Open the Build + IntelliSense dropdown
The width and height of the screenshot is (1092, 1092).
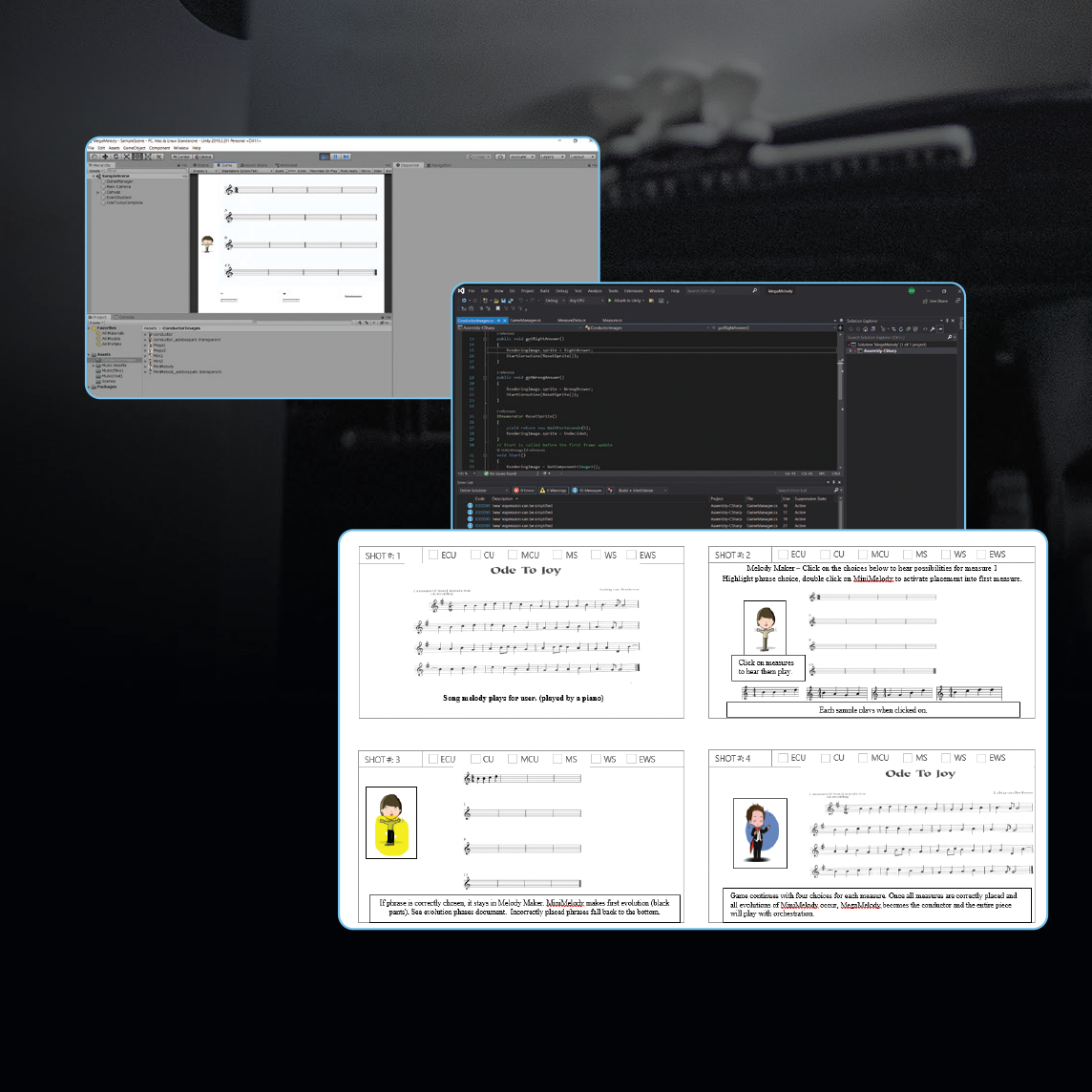pyautogui.click(x=641, y=491)
